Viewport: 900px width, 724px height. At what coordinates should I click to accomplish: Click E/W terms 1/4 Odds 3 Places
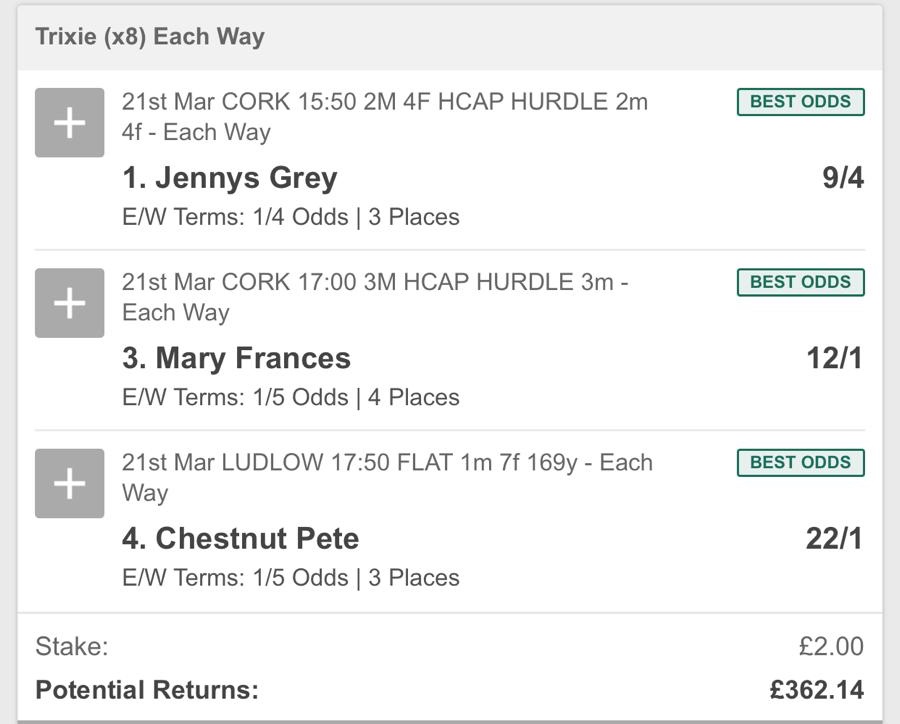click(x=291, y=217)
